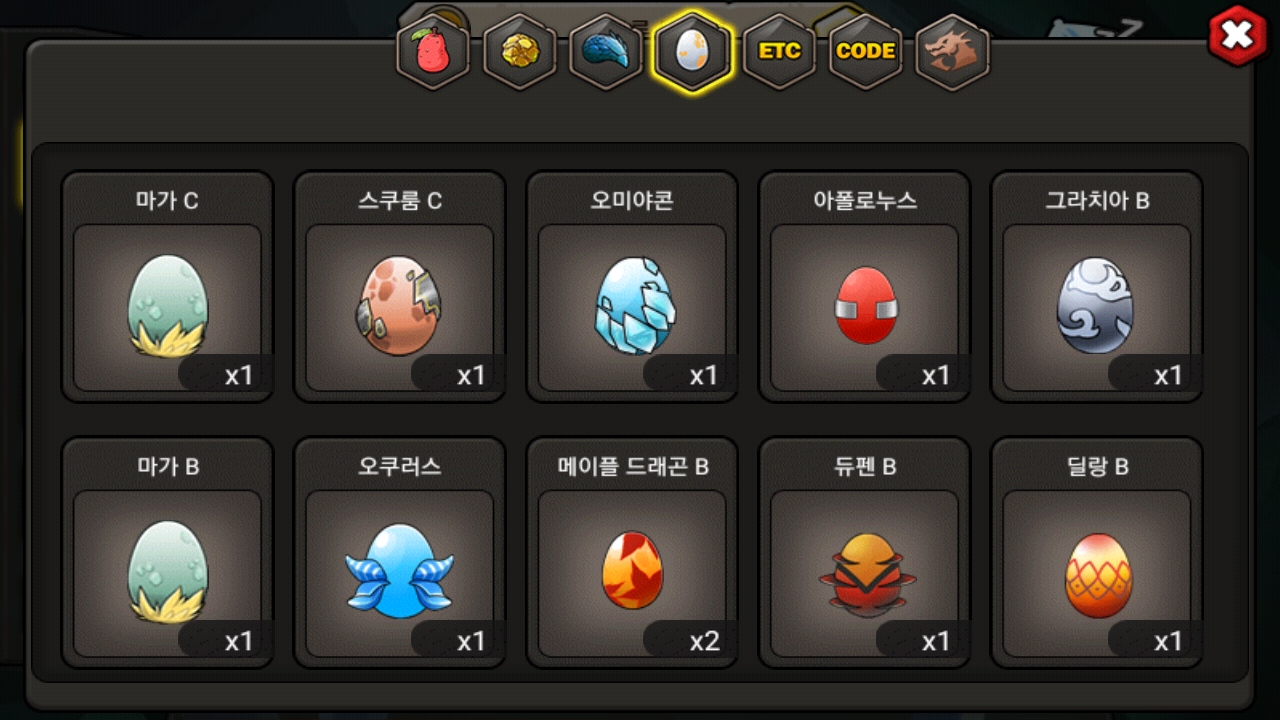Image resolution: width=1280 pixels, height=720 pixels.
Task: Click the 오미야콘 item name label
Action: [632, 201]
